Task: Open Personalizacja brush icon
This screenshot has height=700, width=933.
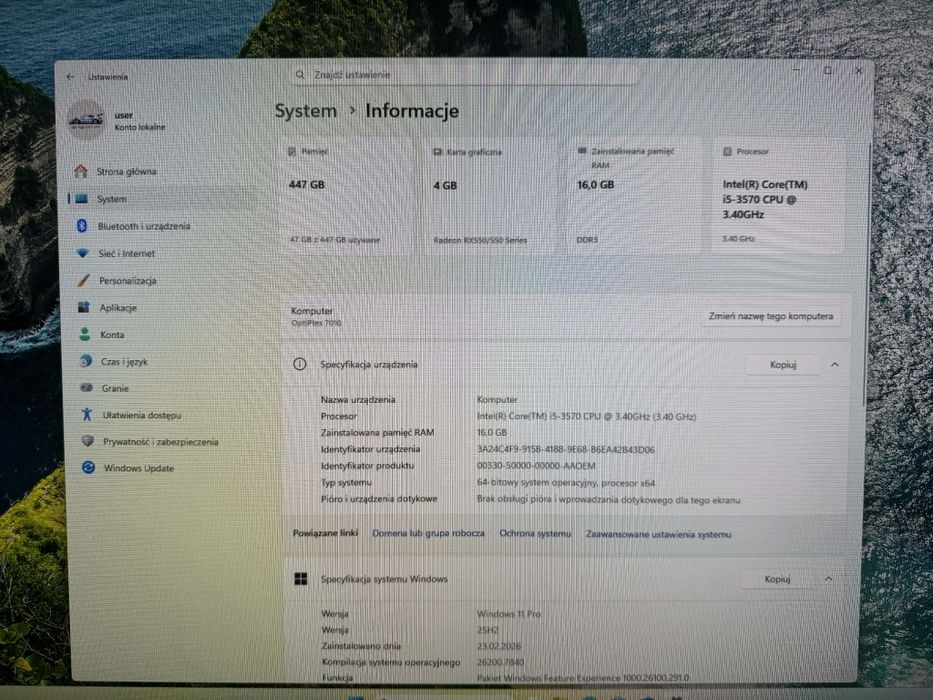Action: 84,280
